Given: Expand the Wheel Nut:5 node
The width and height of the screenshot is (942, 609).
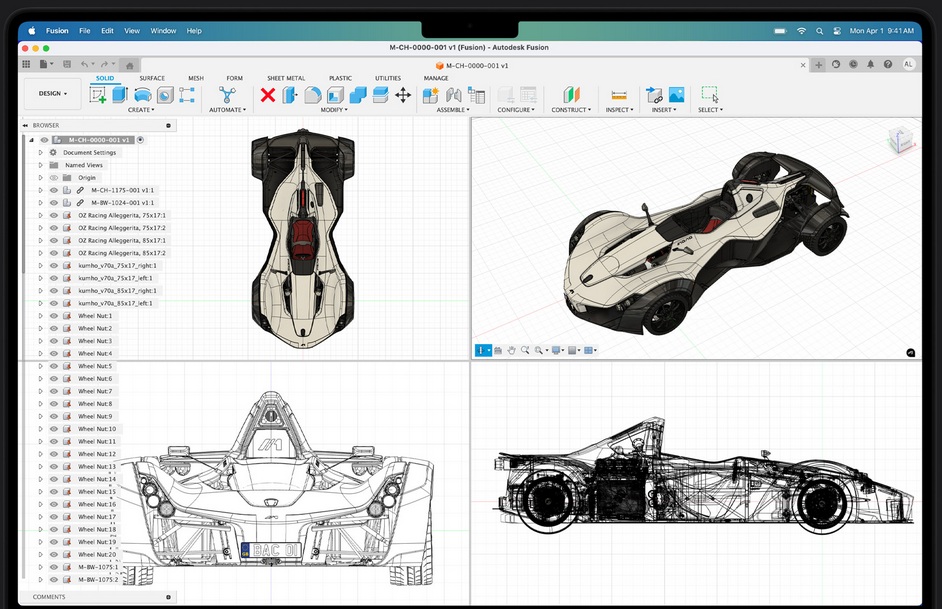Looking at the screenshot, I should 40,366.
